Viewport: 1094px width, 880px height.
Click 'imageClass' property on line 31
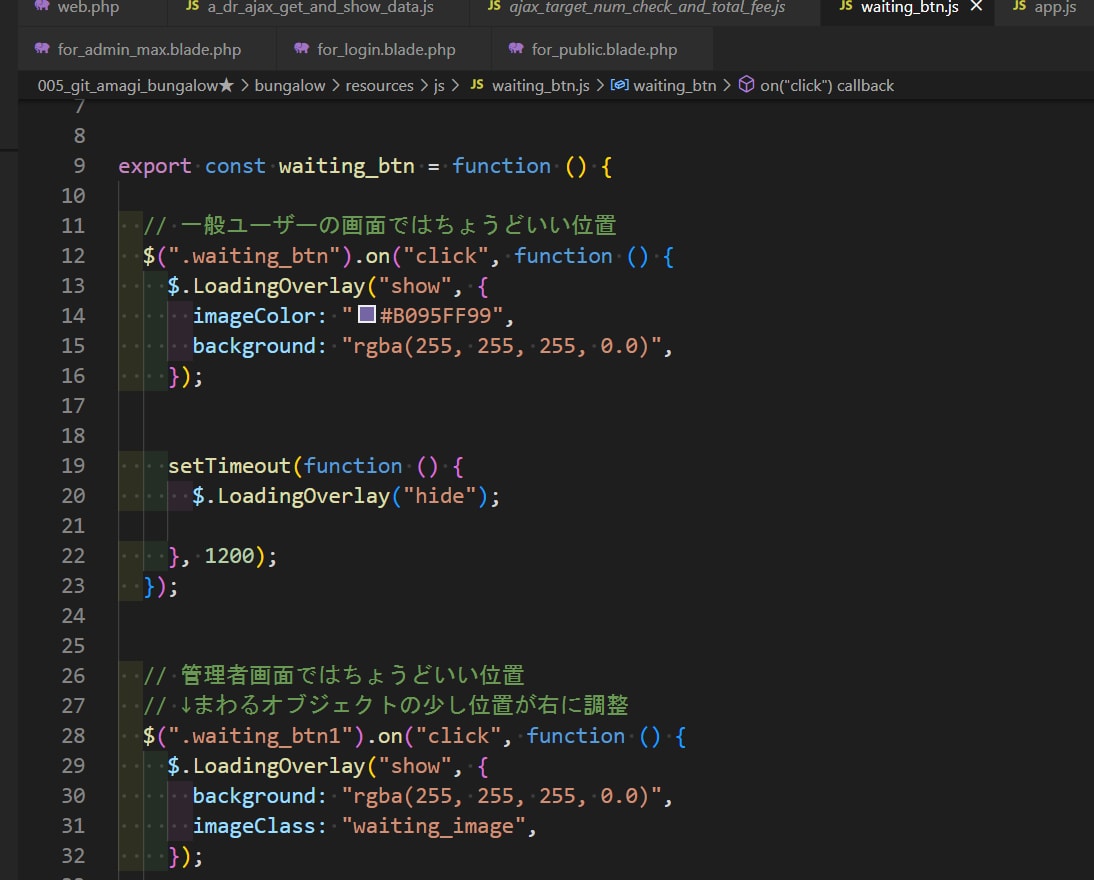click(x=254, y=826)
